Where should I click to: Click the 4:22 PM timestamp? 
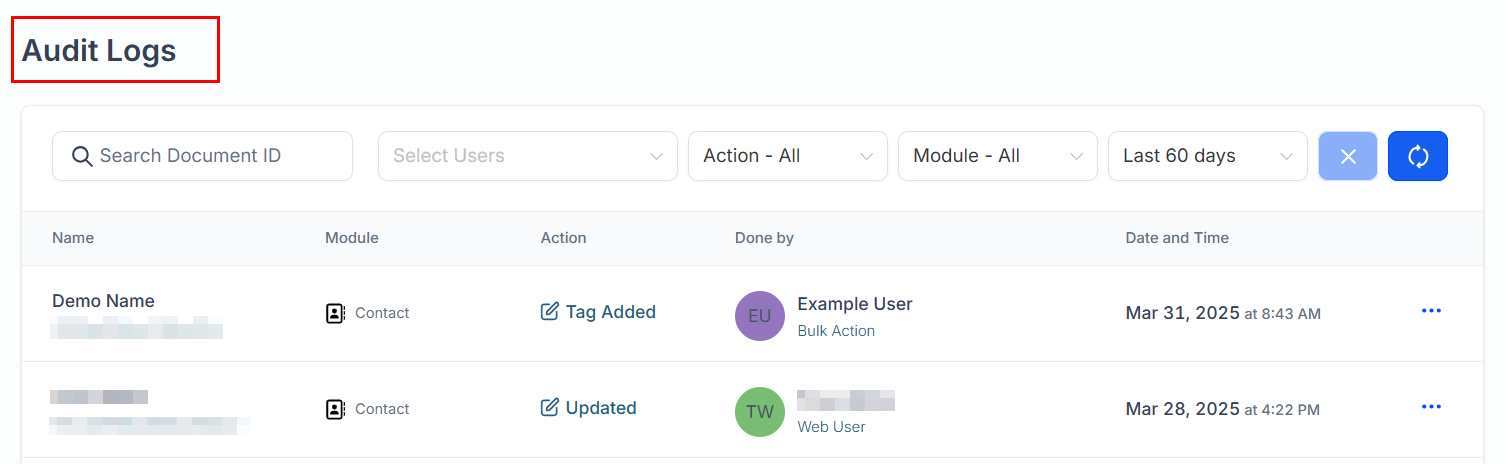[x=1291, y=410]
